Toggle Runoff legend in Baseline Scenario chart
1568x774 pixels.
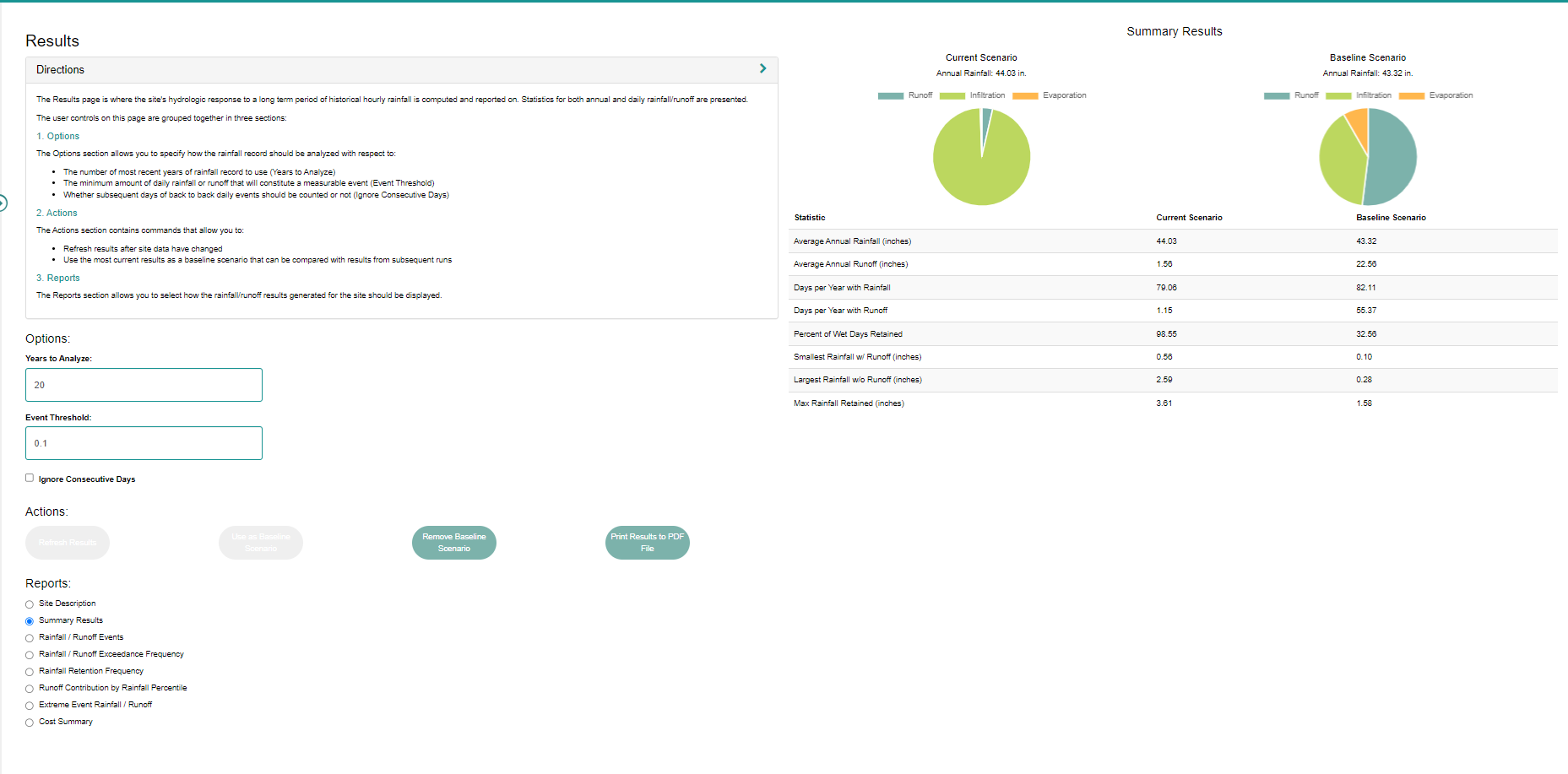pyautogui.click(x=1291, y=95)
